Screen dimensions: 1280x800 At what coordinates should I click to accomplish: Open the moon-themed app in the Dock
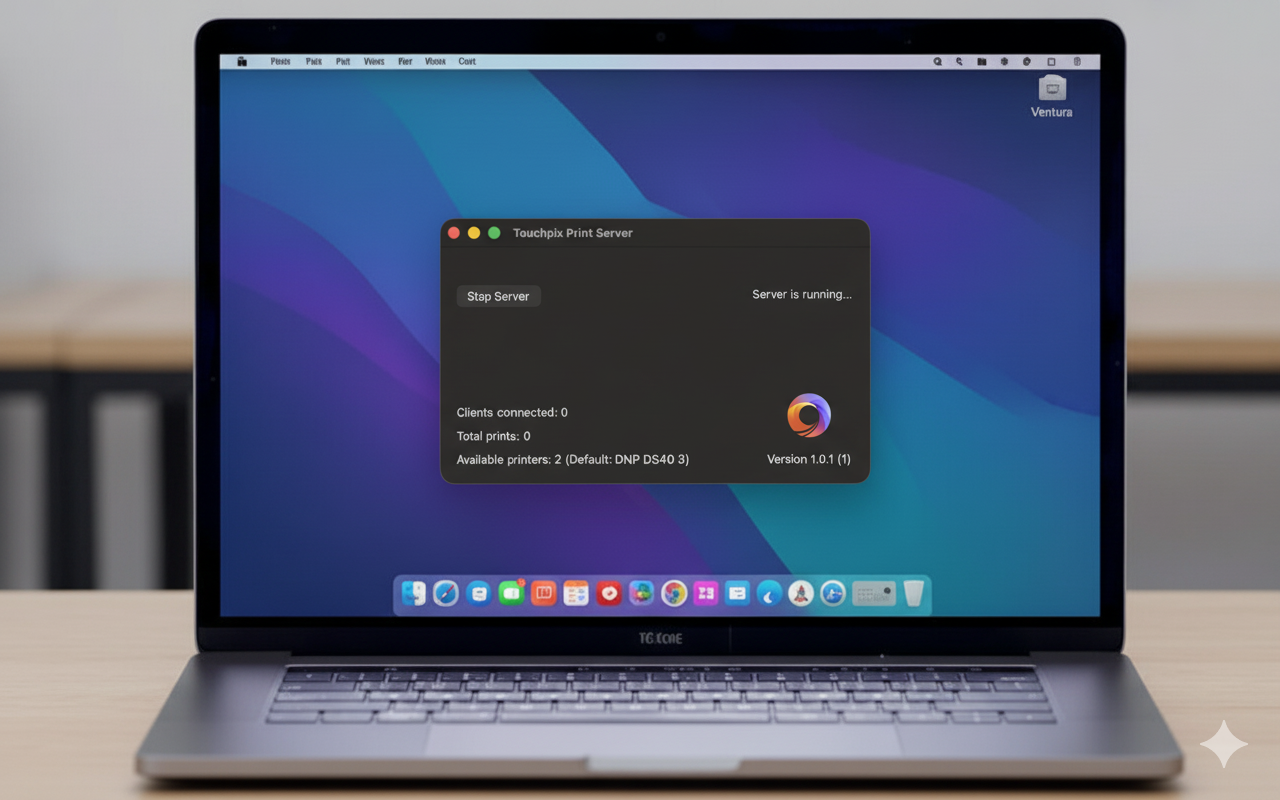(x=769, y=593)
